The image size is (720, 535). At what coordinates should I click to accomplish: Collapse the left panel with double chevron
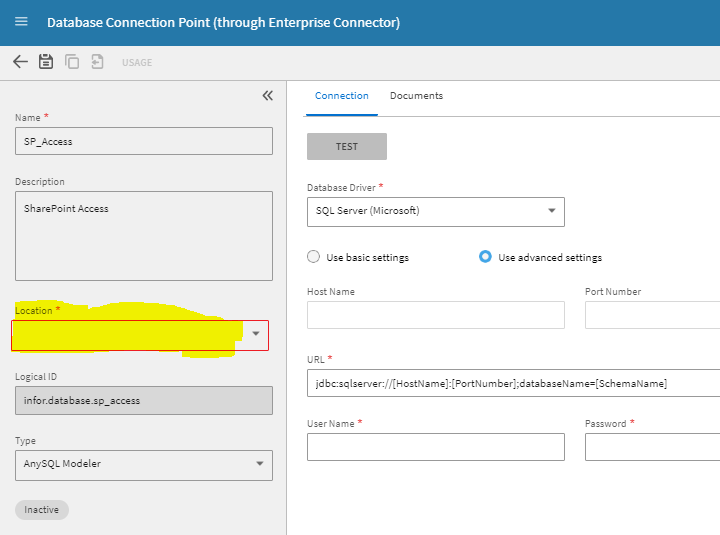pyautogui.click(x=268, y=96)
